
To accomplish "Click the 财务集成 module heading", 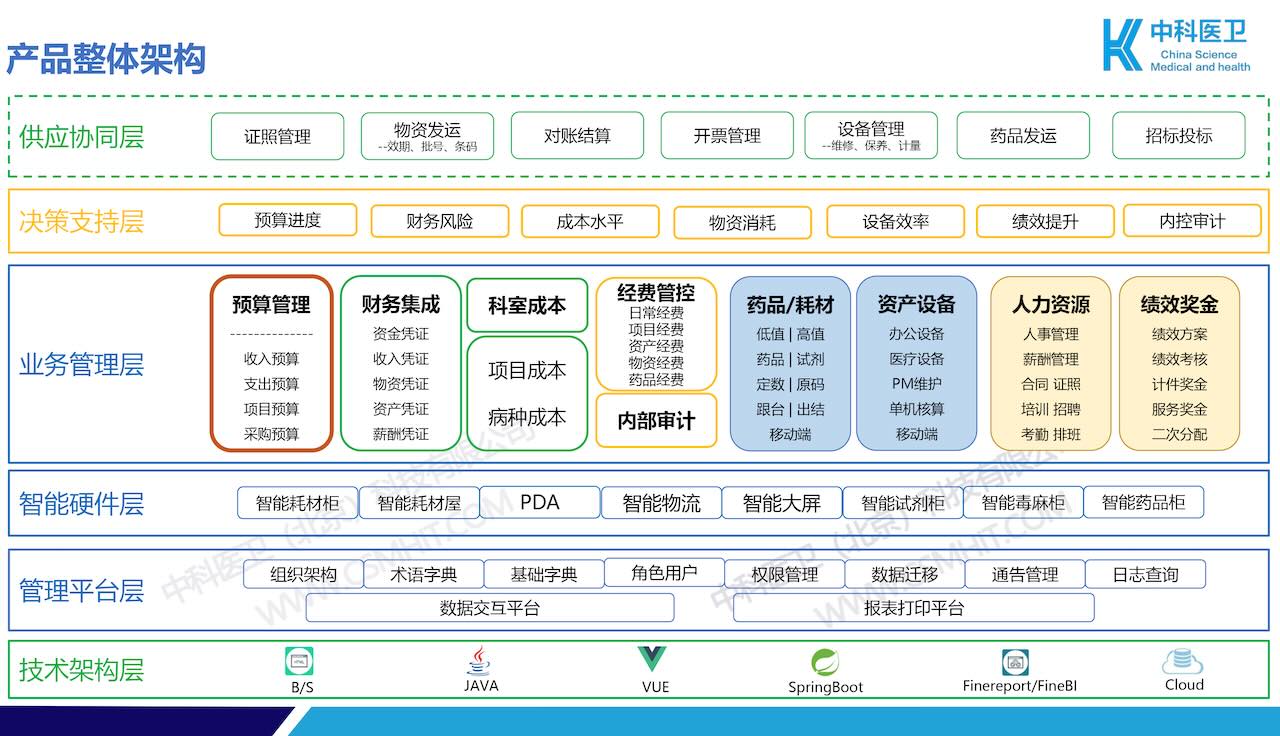I will [x=400, y=304].
